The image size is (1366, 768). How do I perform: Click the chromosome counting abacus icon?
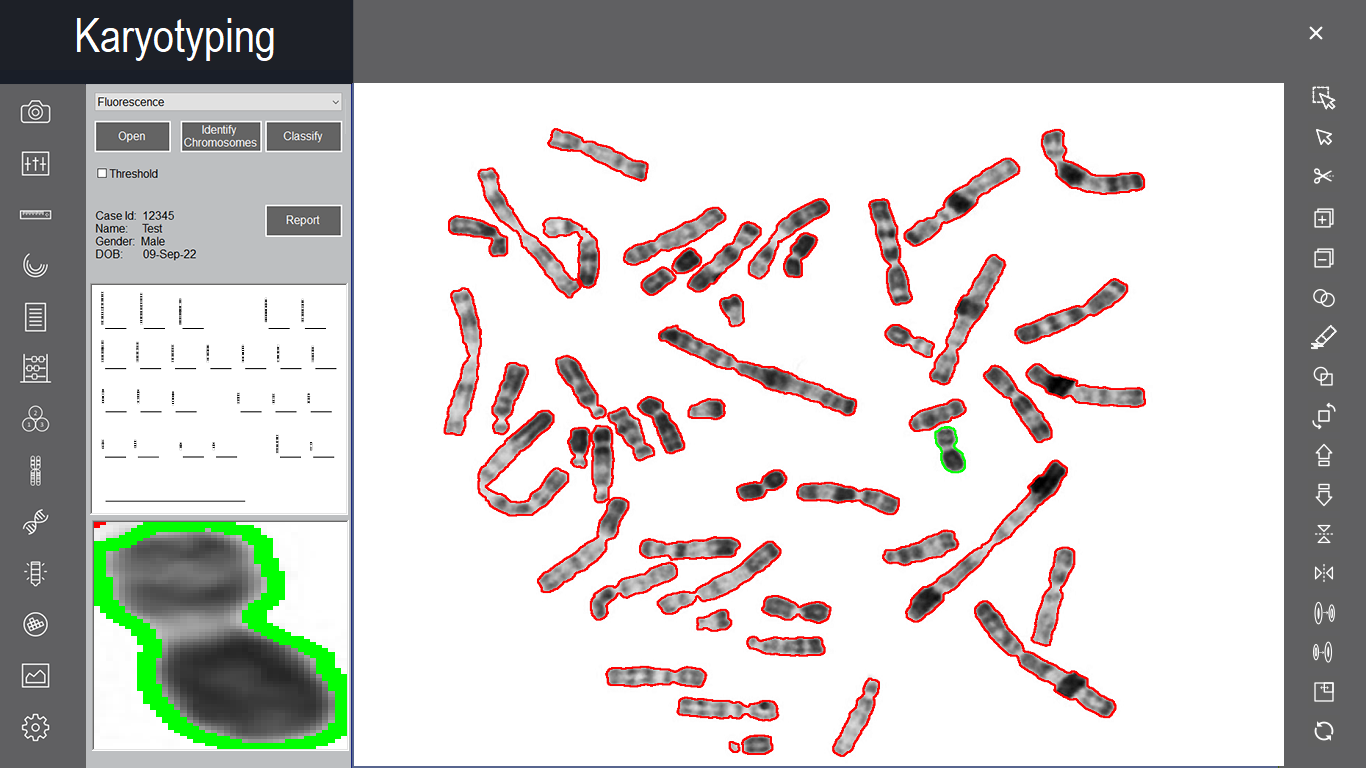[35, 367]
